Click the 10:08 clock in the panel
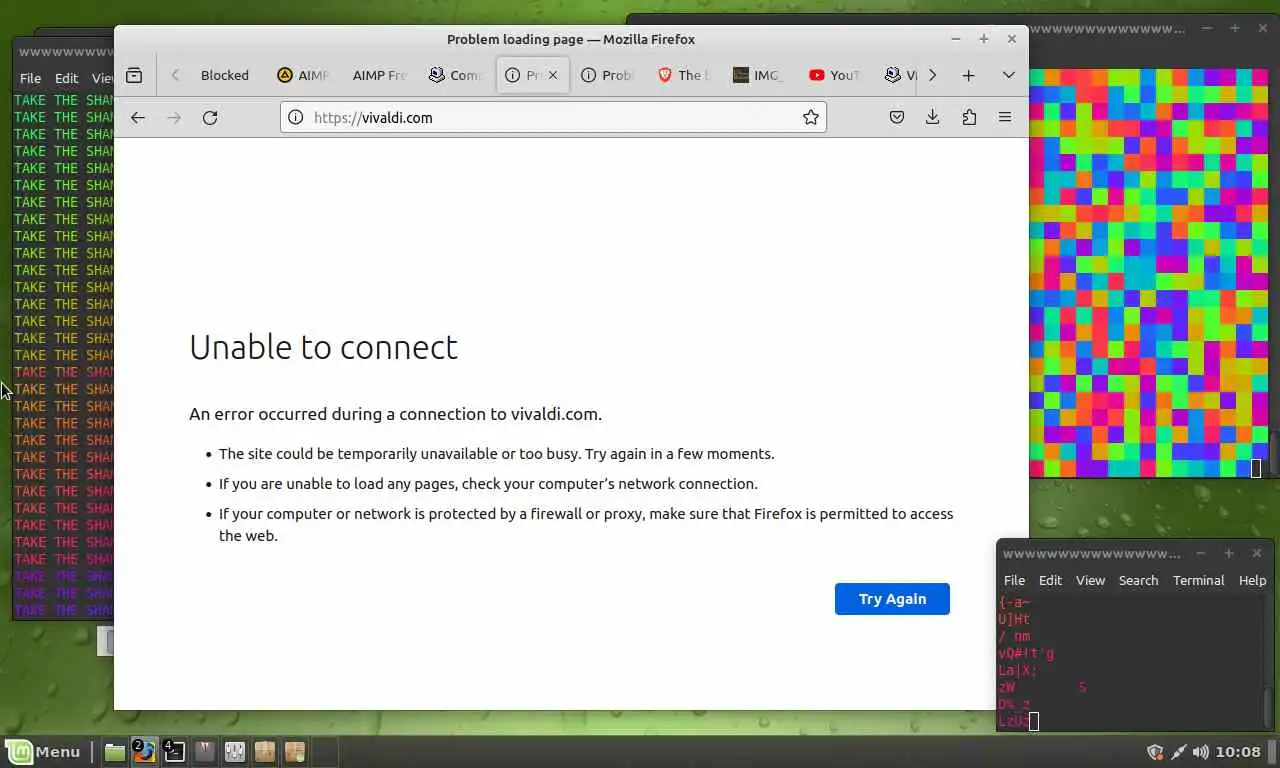 click(1238, 752)
